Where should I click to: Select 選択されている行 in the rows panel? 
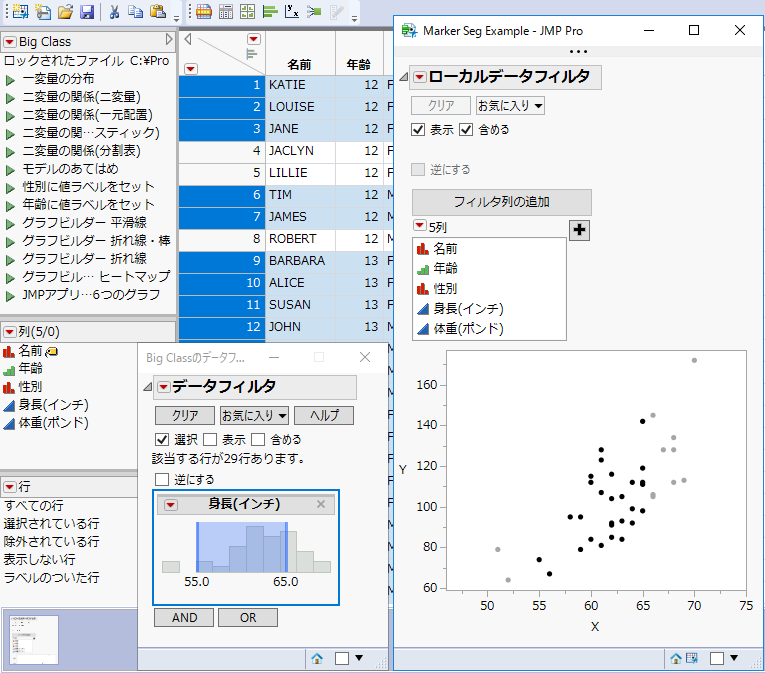click(51, 523)
